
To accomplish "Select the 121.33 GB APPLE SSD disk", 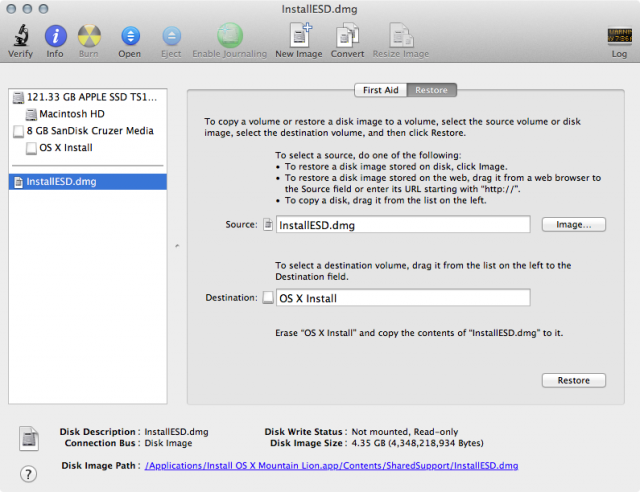I will pyautogui.click(x=88, y=97).
